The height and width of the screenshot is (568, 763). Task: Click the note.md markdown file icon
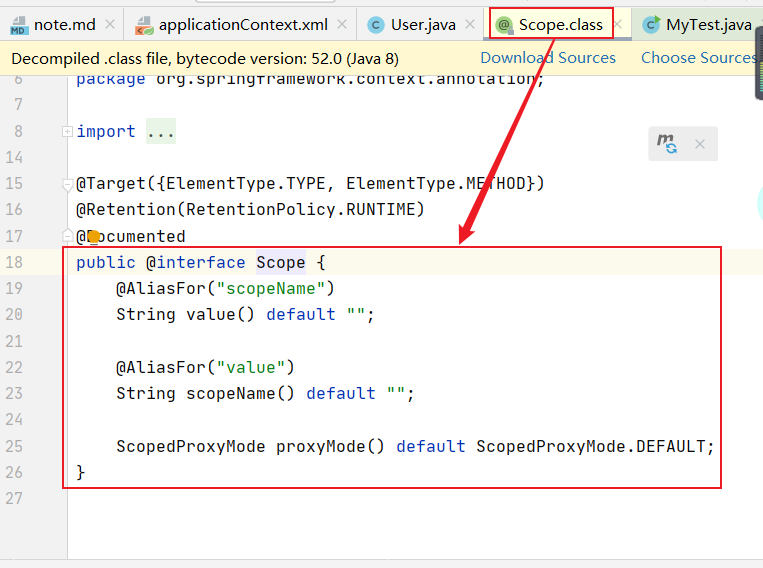(x=19, y=24)
